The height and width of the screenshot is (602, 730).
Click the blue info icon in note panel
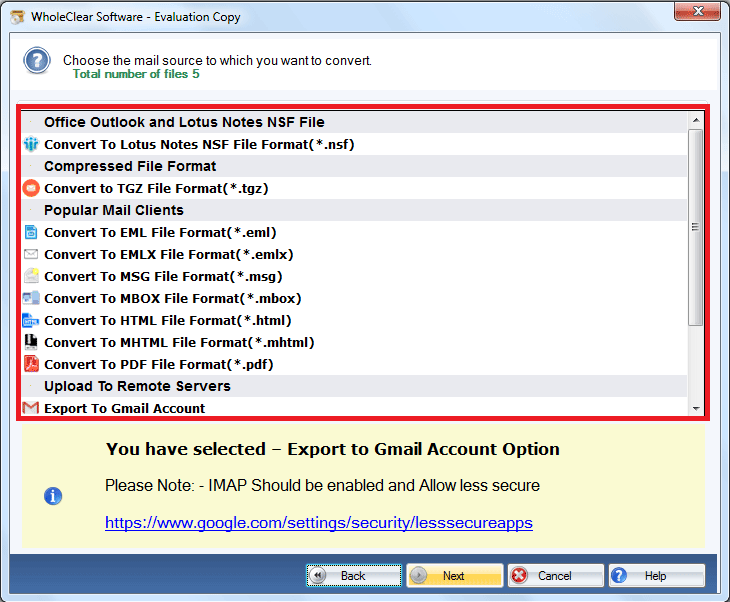pyautogui.click(x=53, y=496)
